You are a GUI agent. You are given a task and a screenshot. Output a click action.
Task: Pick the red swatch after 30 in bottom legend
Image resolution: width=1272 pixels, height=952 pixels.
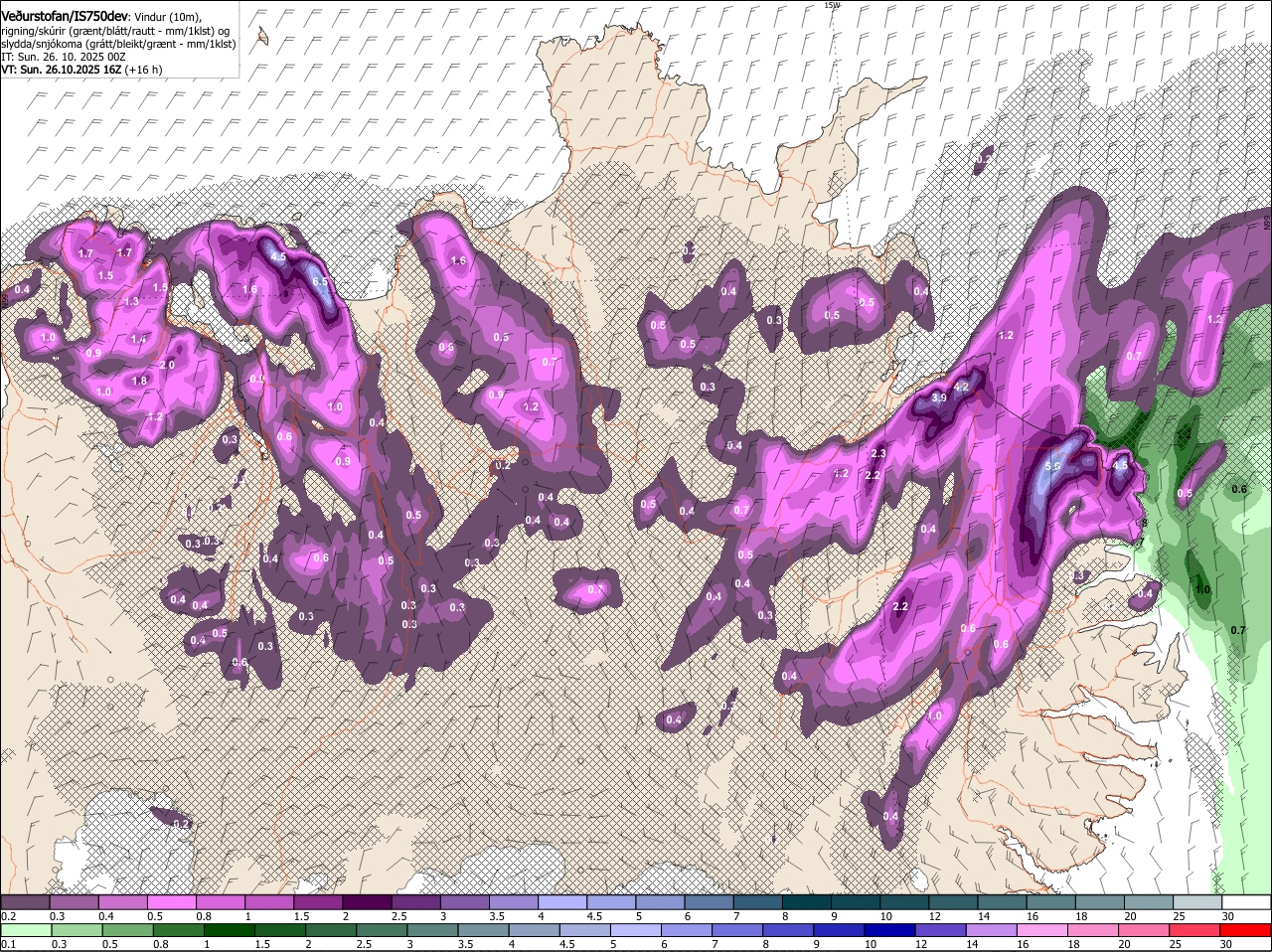click(1247, 930)
